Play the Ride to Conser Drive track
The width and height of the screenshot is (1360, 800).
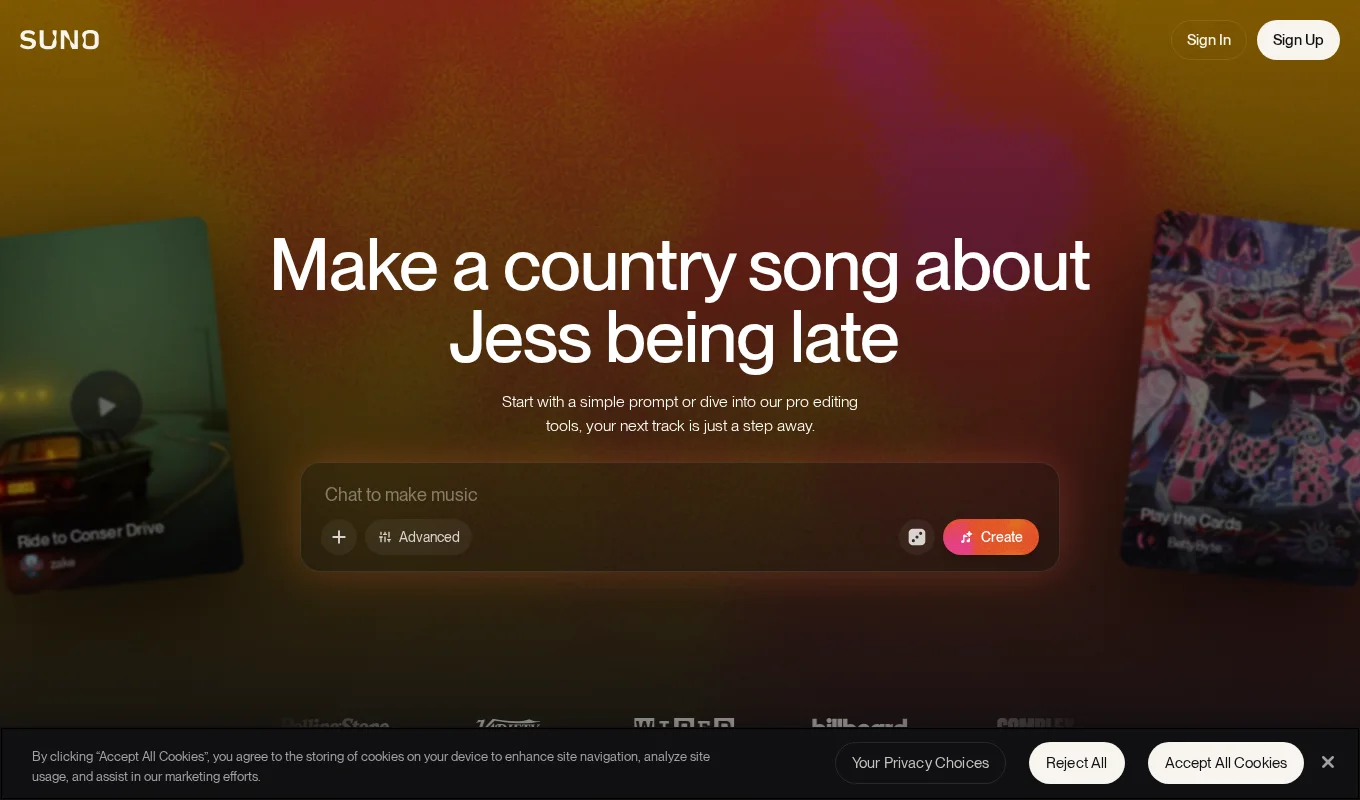point(106,406)
